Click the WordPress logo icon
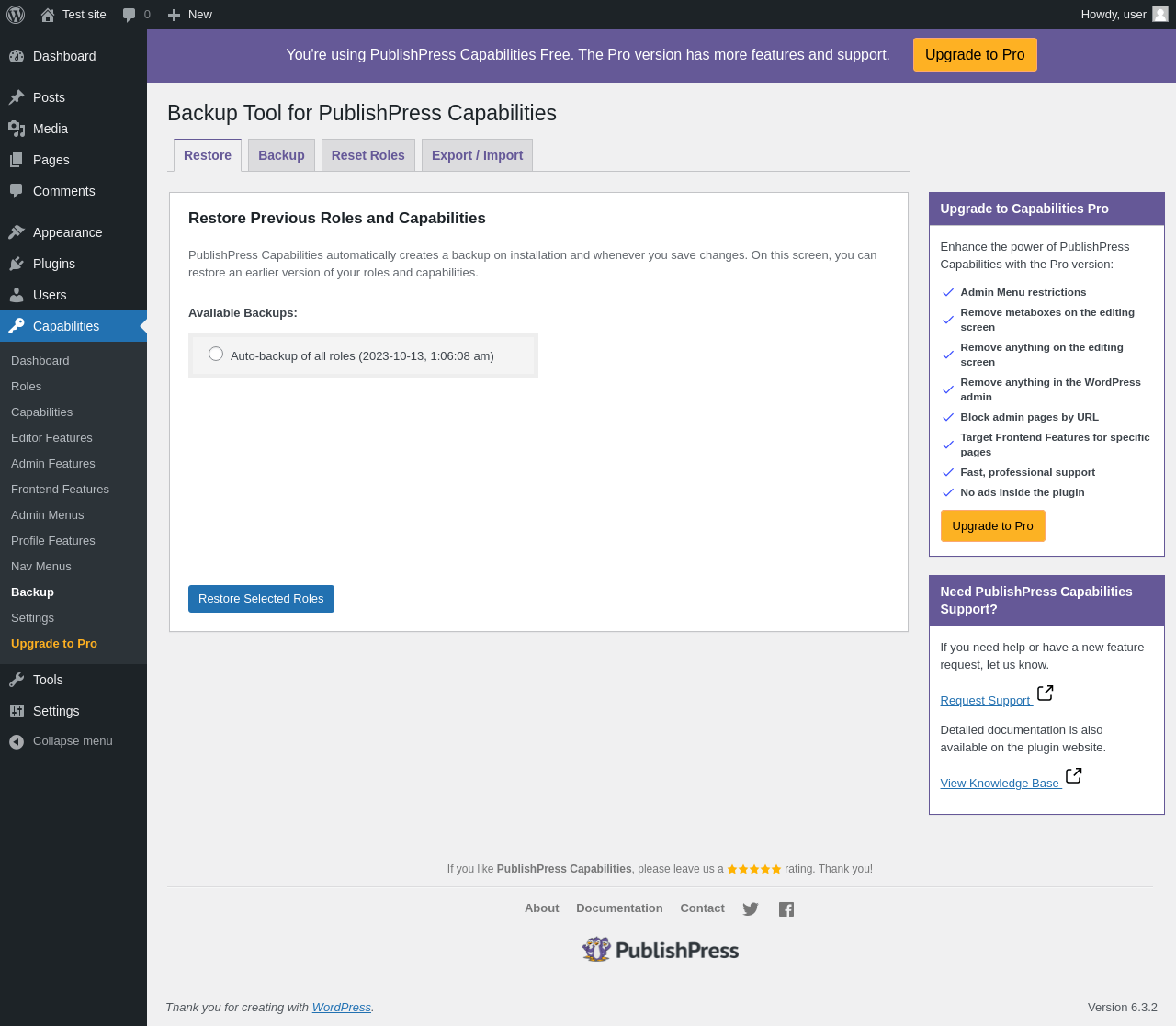 16,15
